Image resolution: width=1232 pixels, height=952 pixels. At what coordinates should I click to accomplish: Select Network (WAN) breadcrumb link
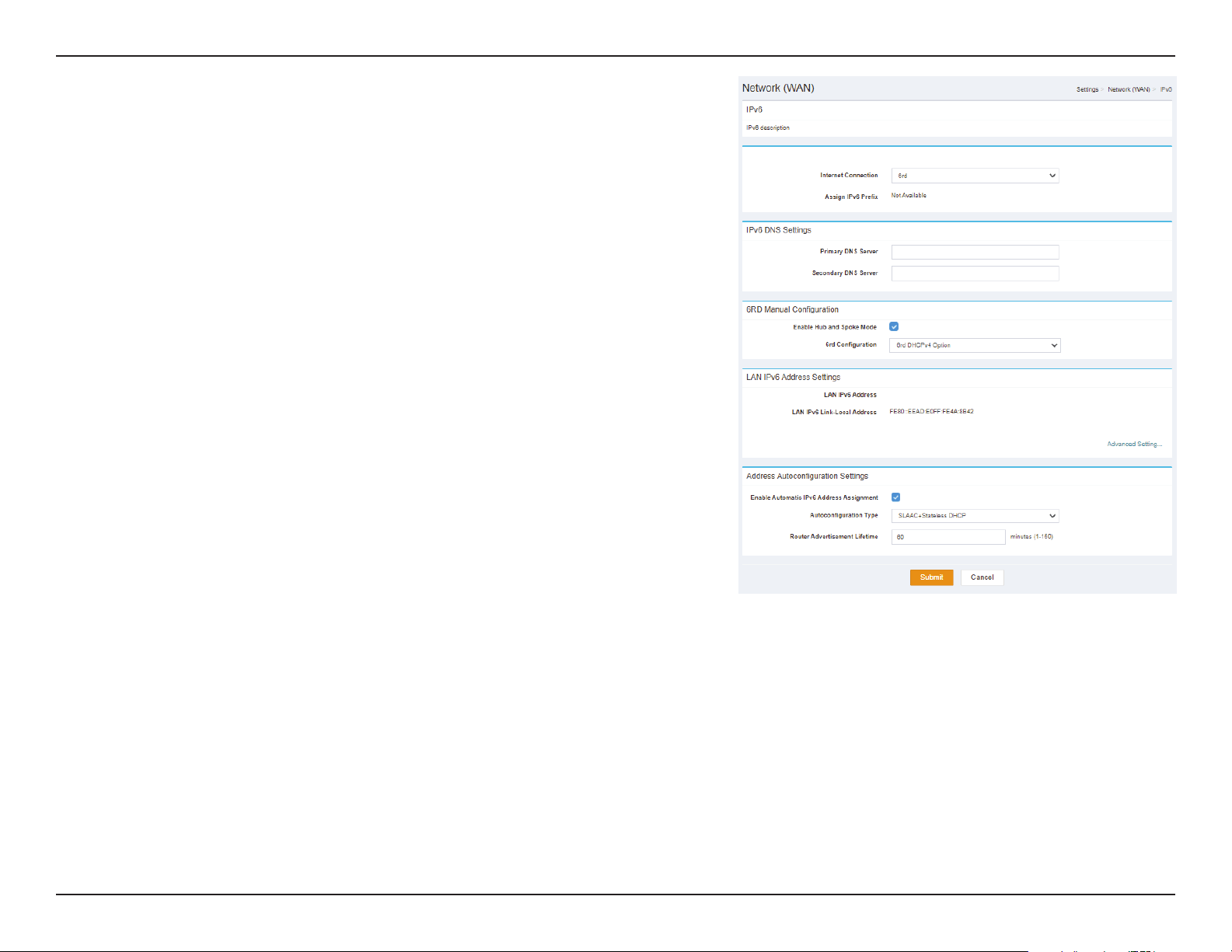(1129, 89)
